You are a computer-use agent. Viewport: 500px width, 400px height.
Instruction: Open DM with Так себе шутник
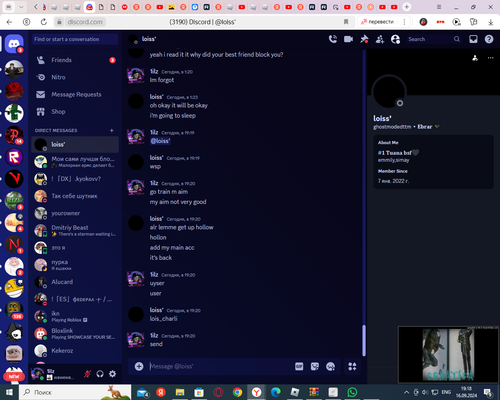click(75, 196)
